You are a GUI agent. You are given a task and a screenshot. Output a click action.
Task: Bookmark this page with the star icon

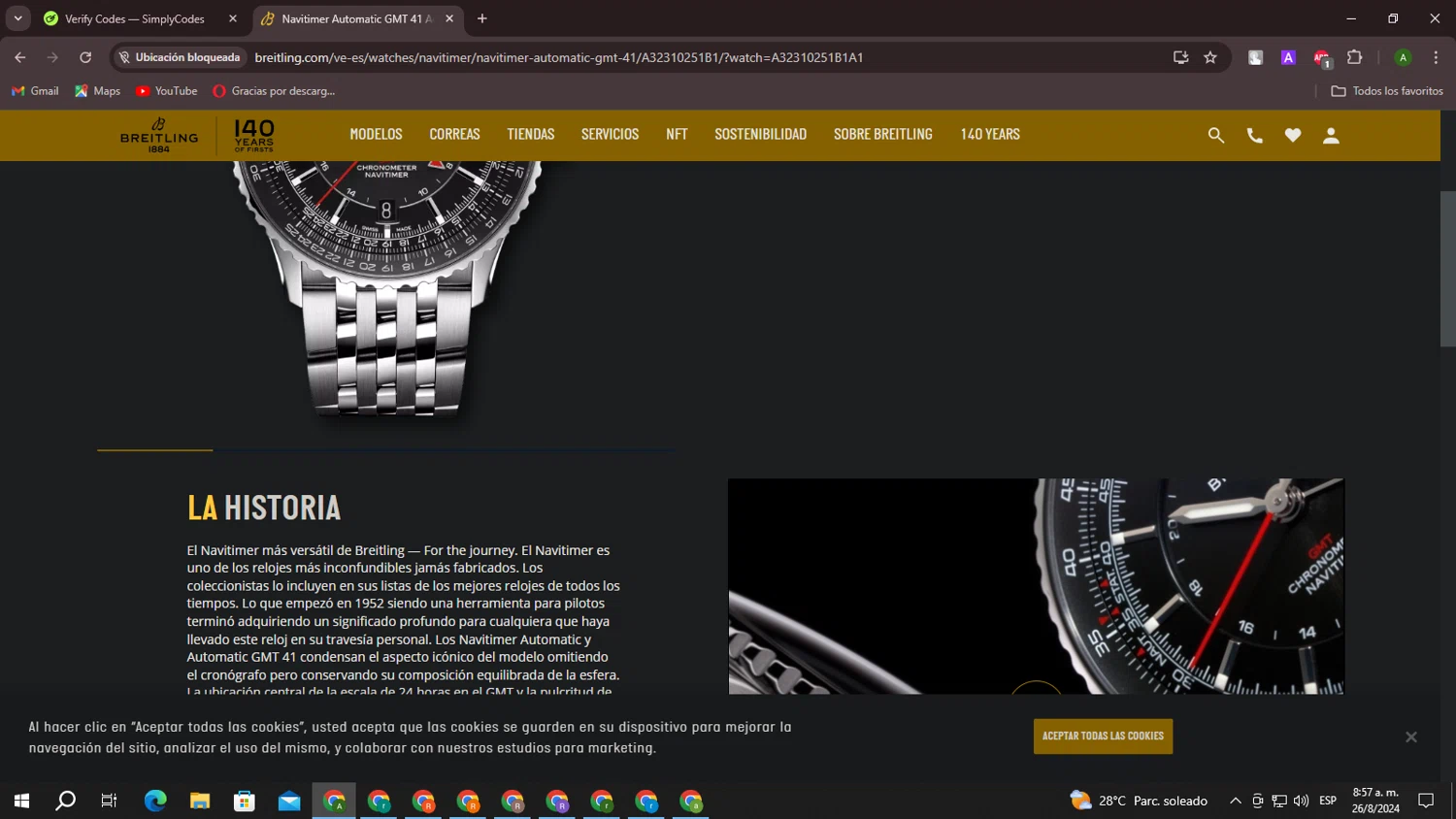click(1210, 57)
